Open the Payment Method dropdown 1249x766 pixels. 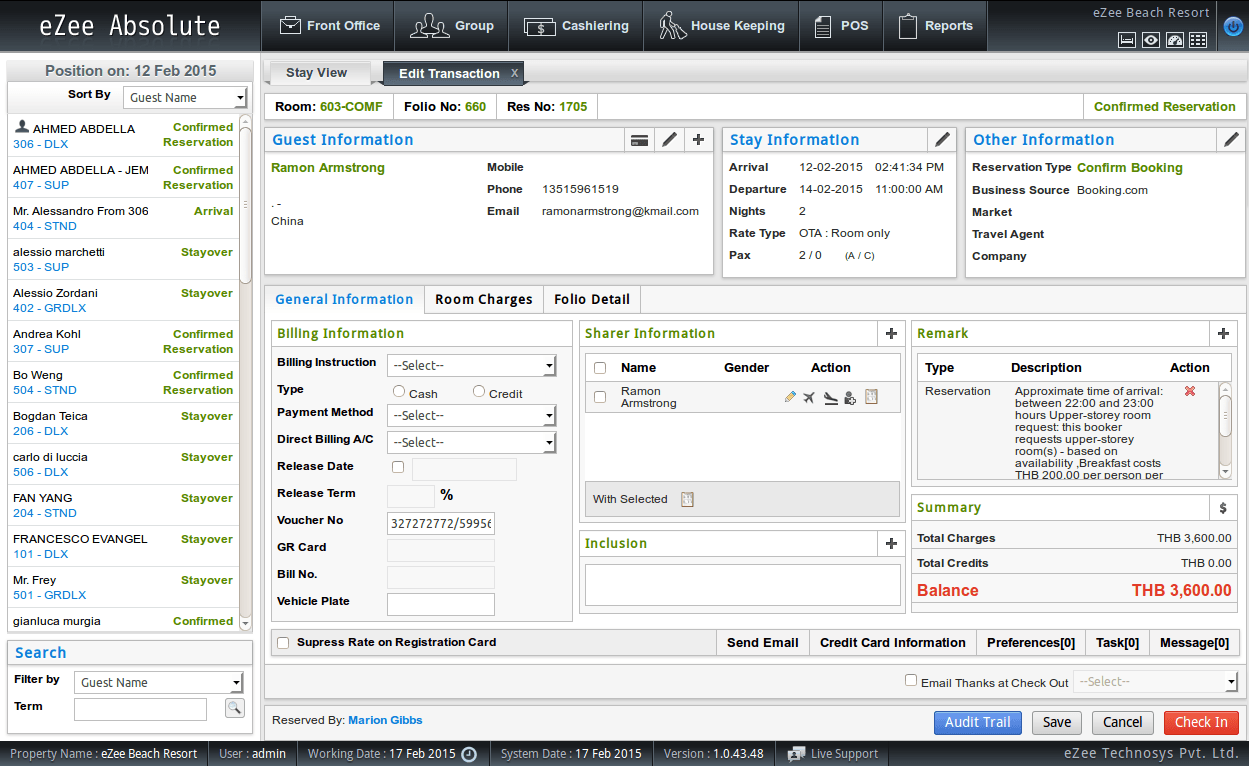(471, 416)
